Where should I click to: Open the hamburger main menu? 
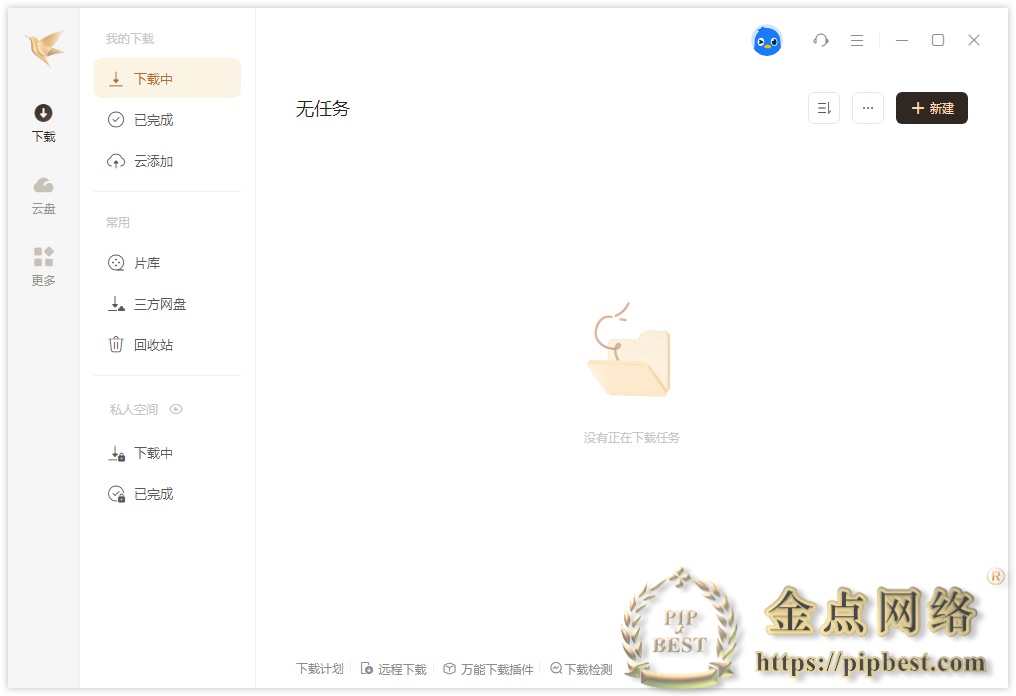coord(856,40)
